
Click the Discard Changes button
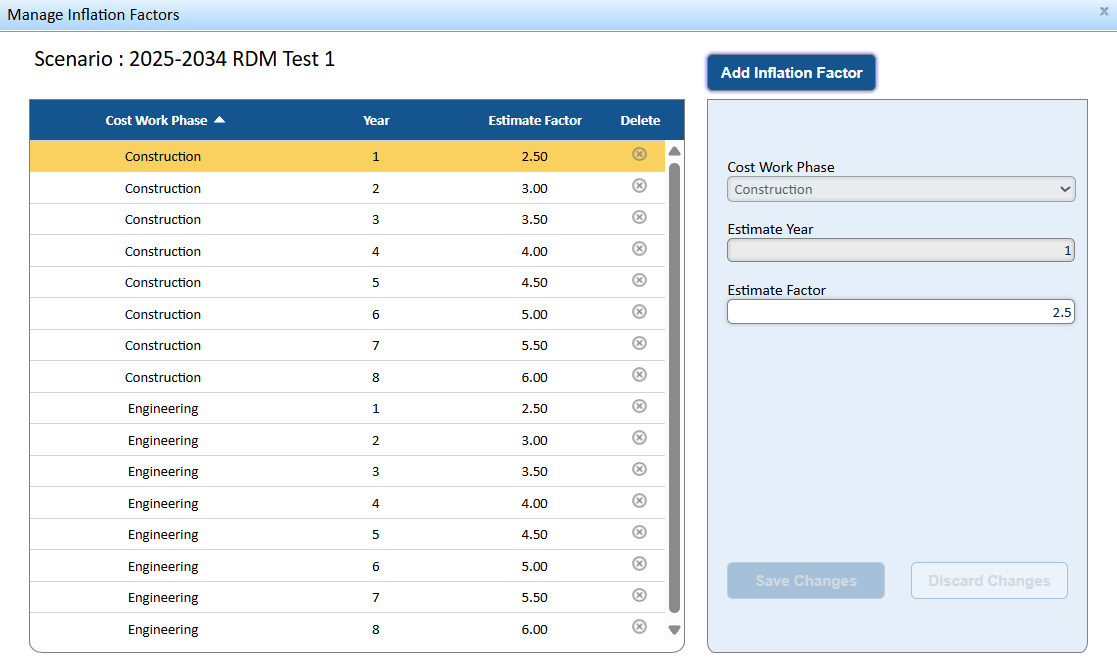(989, 581)
